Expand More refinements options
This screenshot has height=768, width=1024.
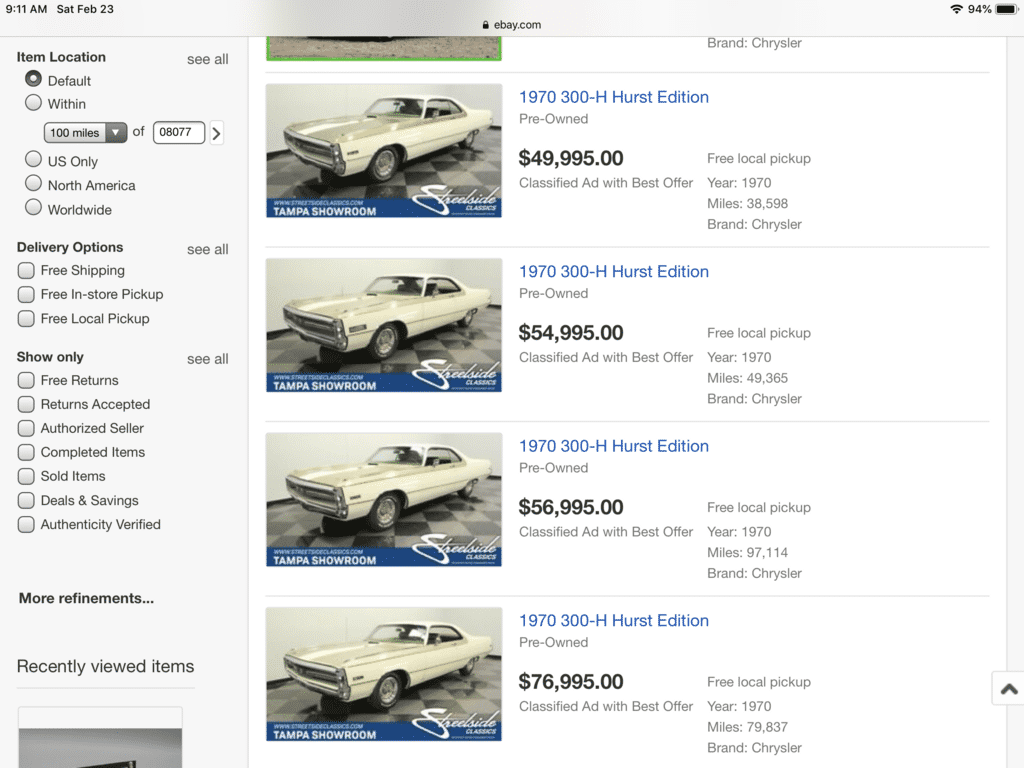[x=86, y=598]
